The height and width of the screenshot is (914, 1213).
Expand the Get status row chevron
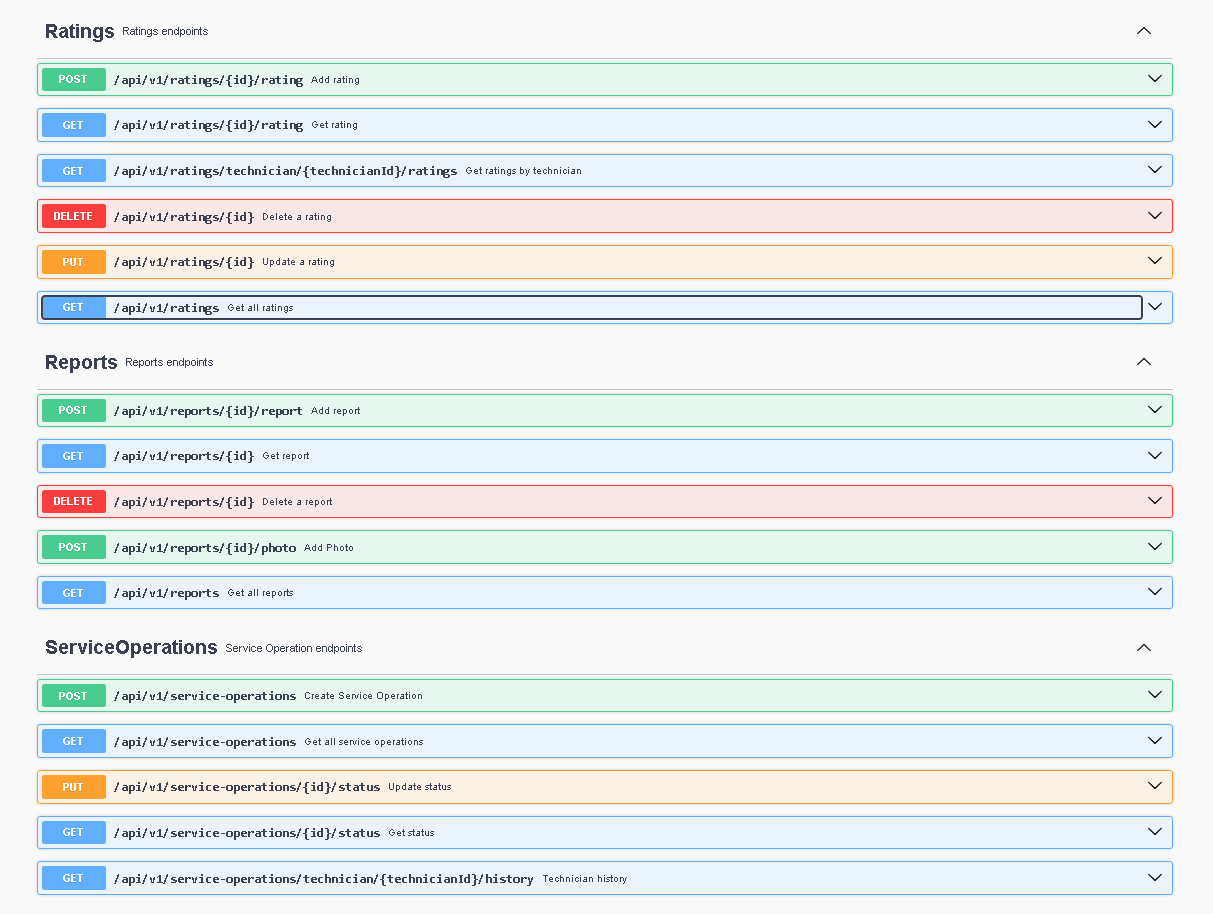(1155, 832)
